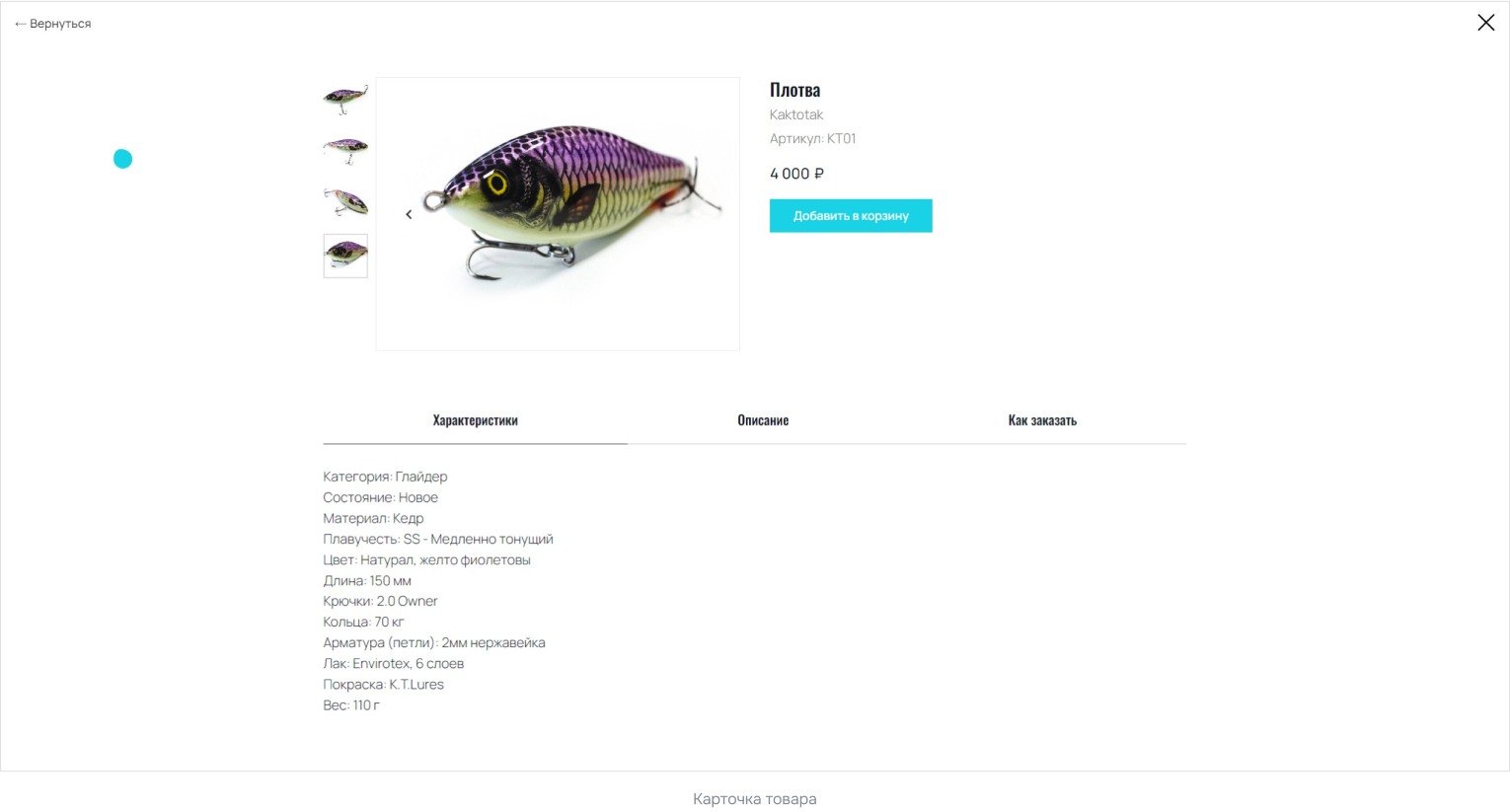Image resolution: width=1510 pixels, height=812 pixels.
Task: Select the Артикул: KT01 text
Action: [812, 139]
